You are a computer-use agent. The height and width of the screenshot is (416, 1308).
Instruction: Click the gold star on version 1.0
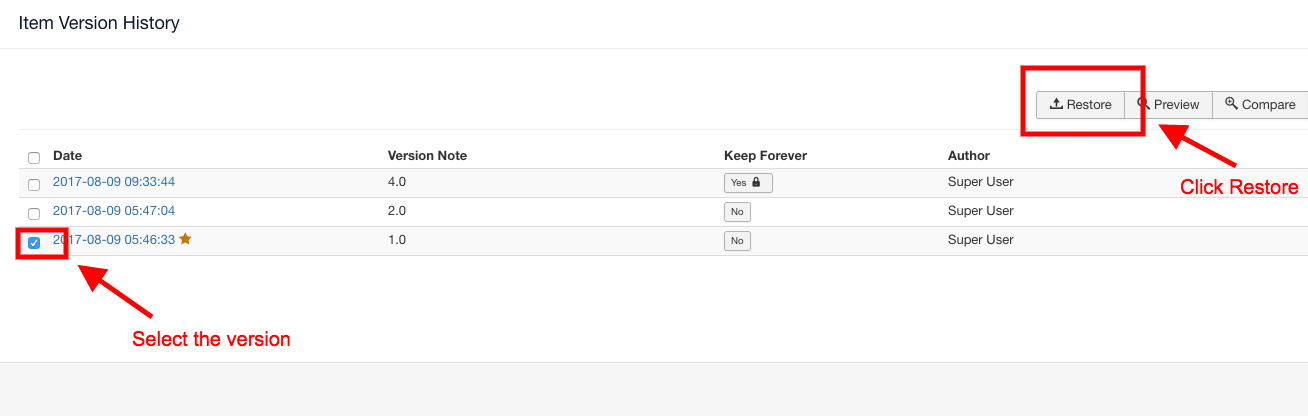(x=185, y=240)
